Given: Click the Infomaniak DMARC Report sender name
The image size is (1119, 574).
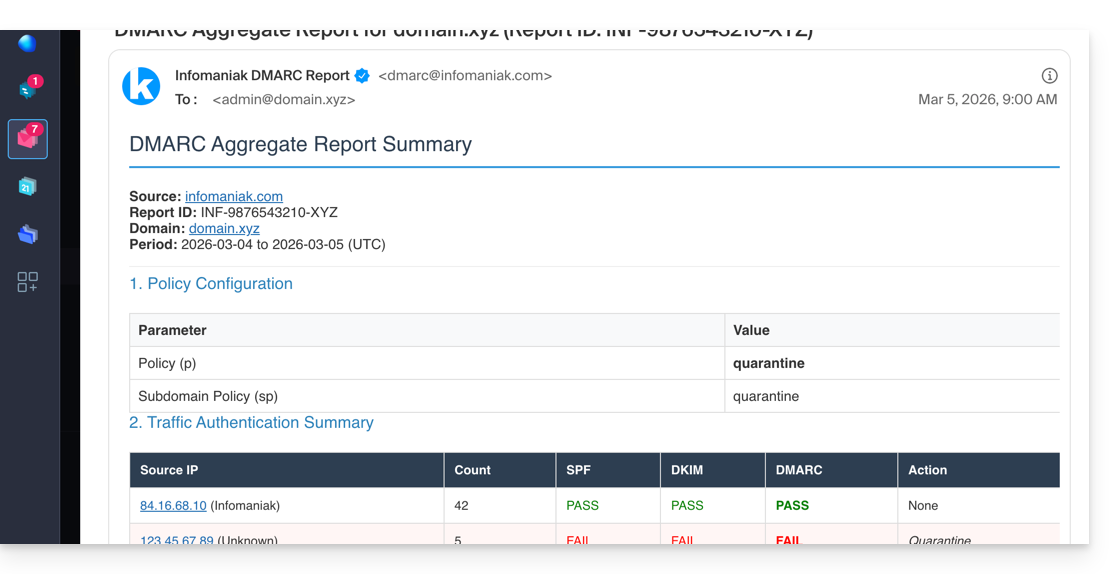Looking at the screenshot, I should 262,76.
